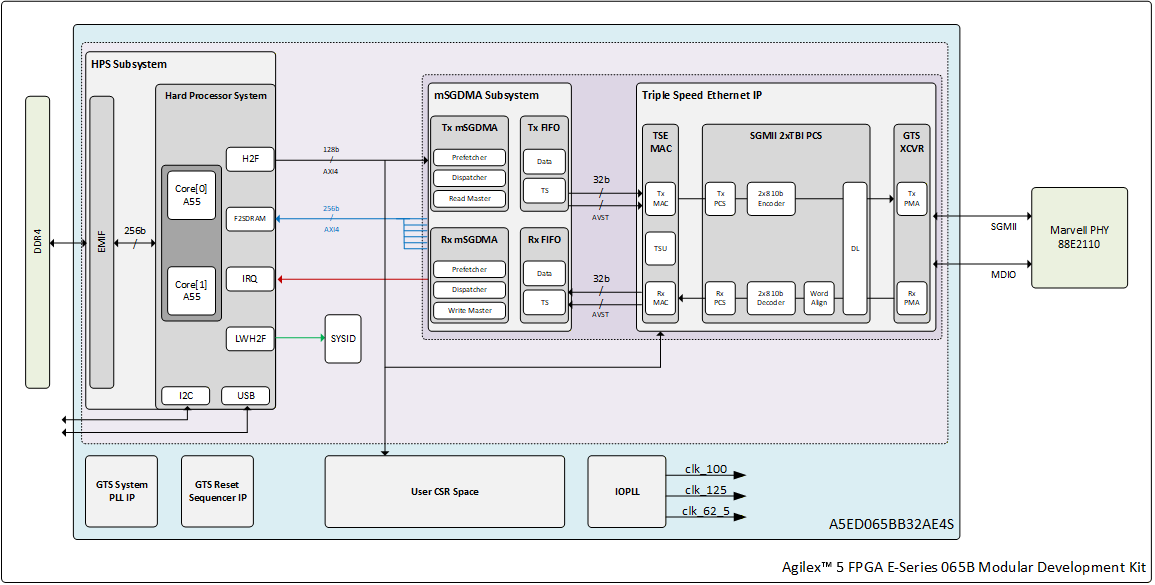Click the HPS Subsystem title

129,64
